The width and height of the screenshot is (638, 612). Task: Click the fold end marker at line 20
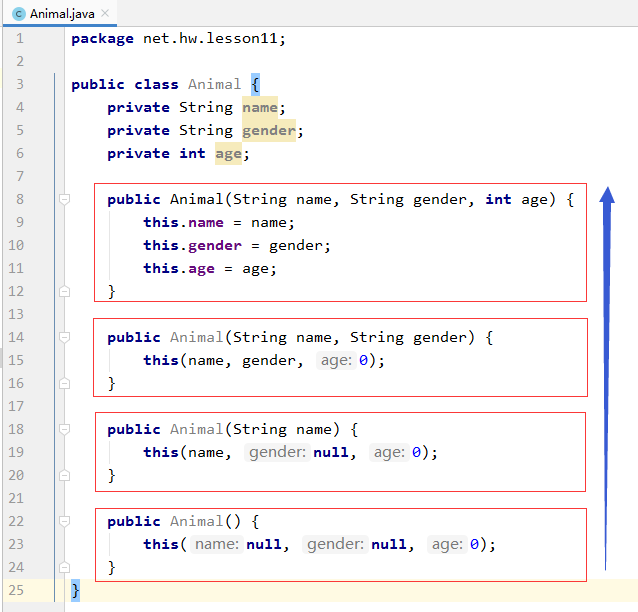(x=64, y=475)
